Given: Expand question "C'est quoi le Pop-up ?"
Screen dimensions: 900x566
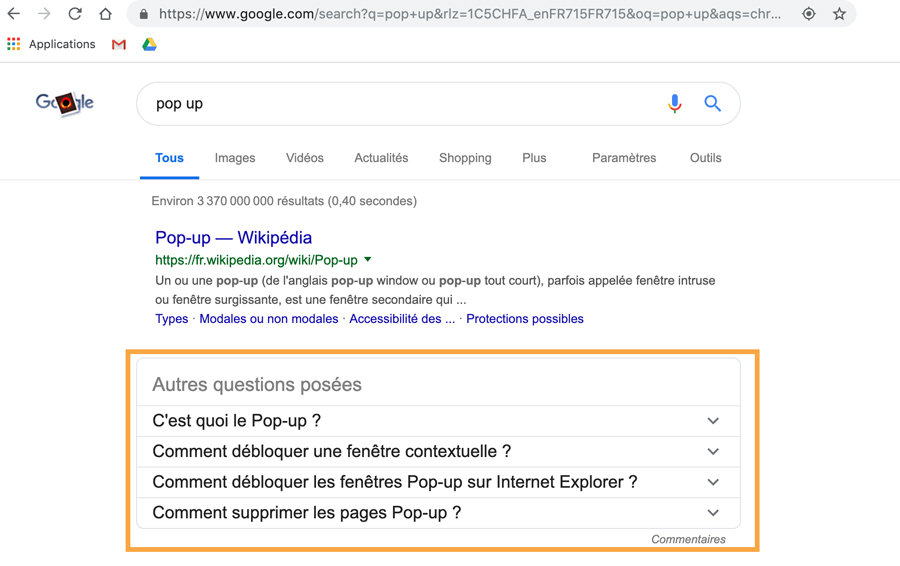Looking at the screenshot, I should tap(438, 421).
